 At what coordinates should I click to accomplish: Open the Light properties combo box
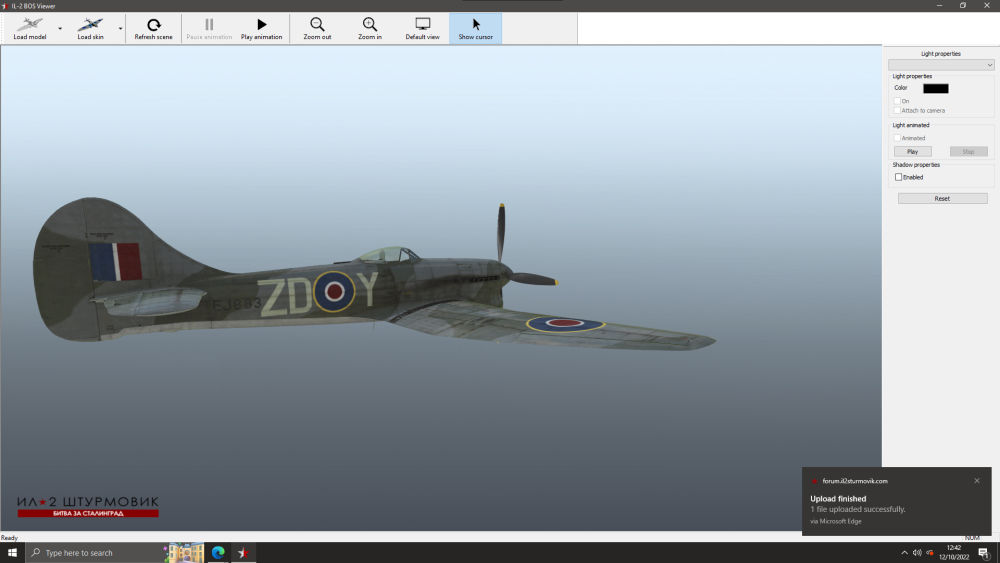click(940, 65)
